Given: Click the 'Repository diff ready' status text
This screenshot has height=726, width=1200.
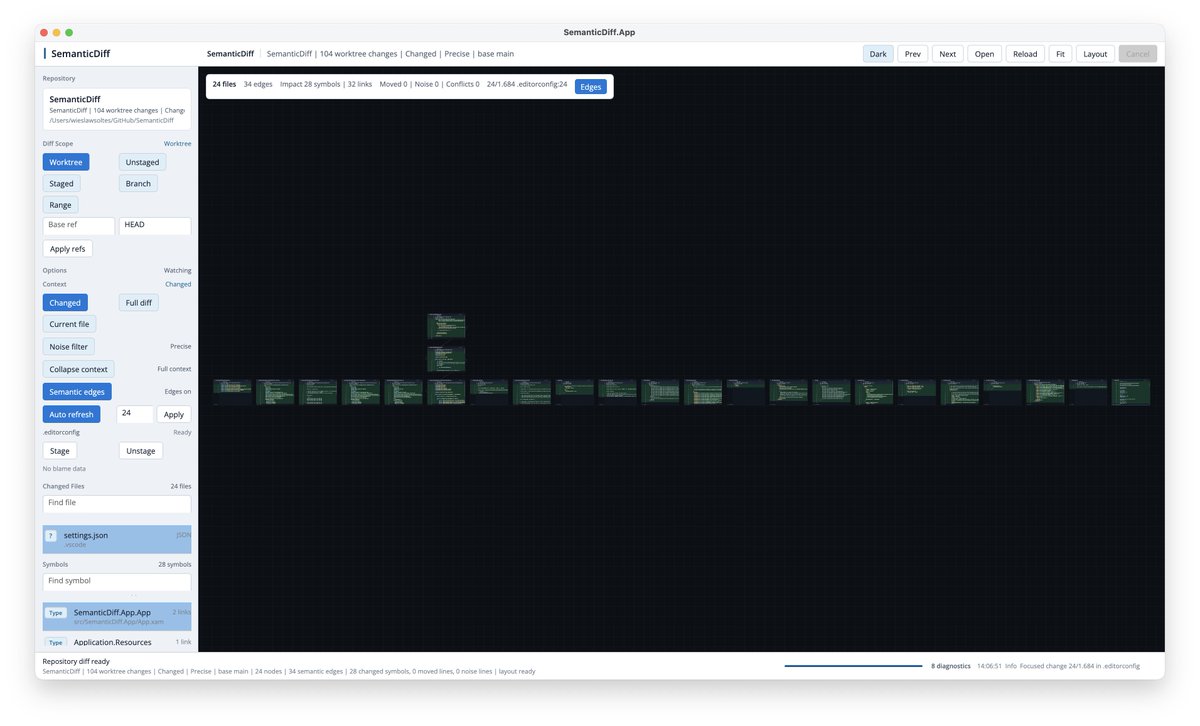Looking at the screenshot, I should [x=76, y=661].
